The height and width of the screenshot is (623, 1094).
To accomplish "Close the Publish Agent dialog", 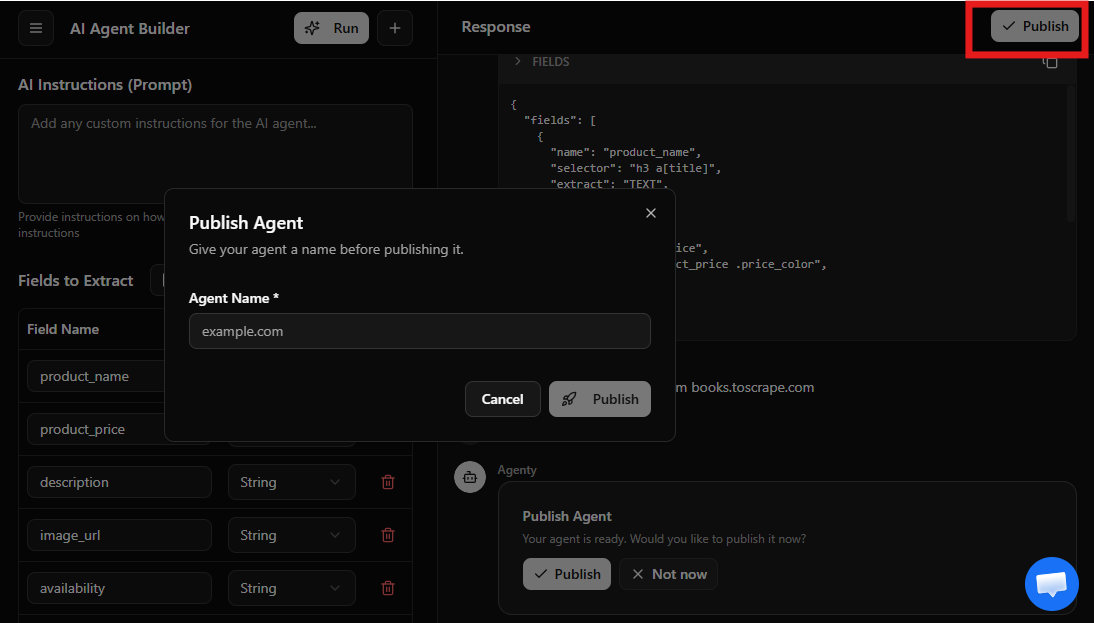I will click(651, 213).
